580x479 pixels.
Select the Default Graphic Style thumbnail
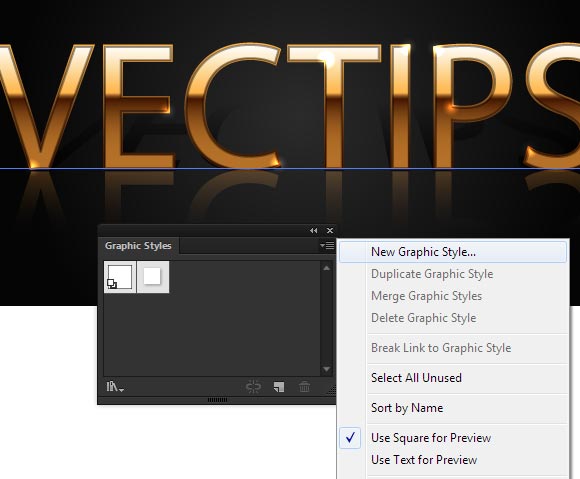tap(120, 277)
